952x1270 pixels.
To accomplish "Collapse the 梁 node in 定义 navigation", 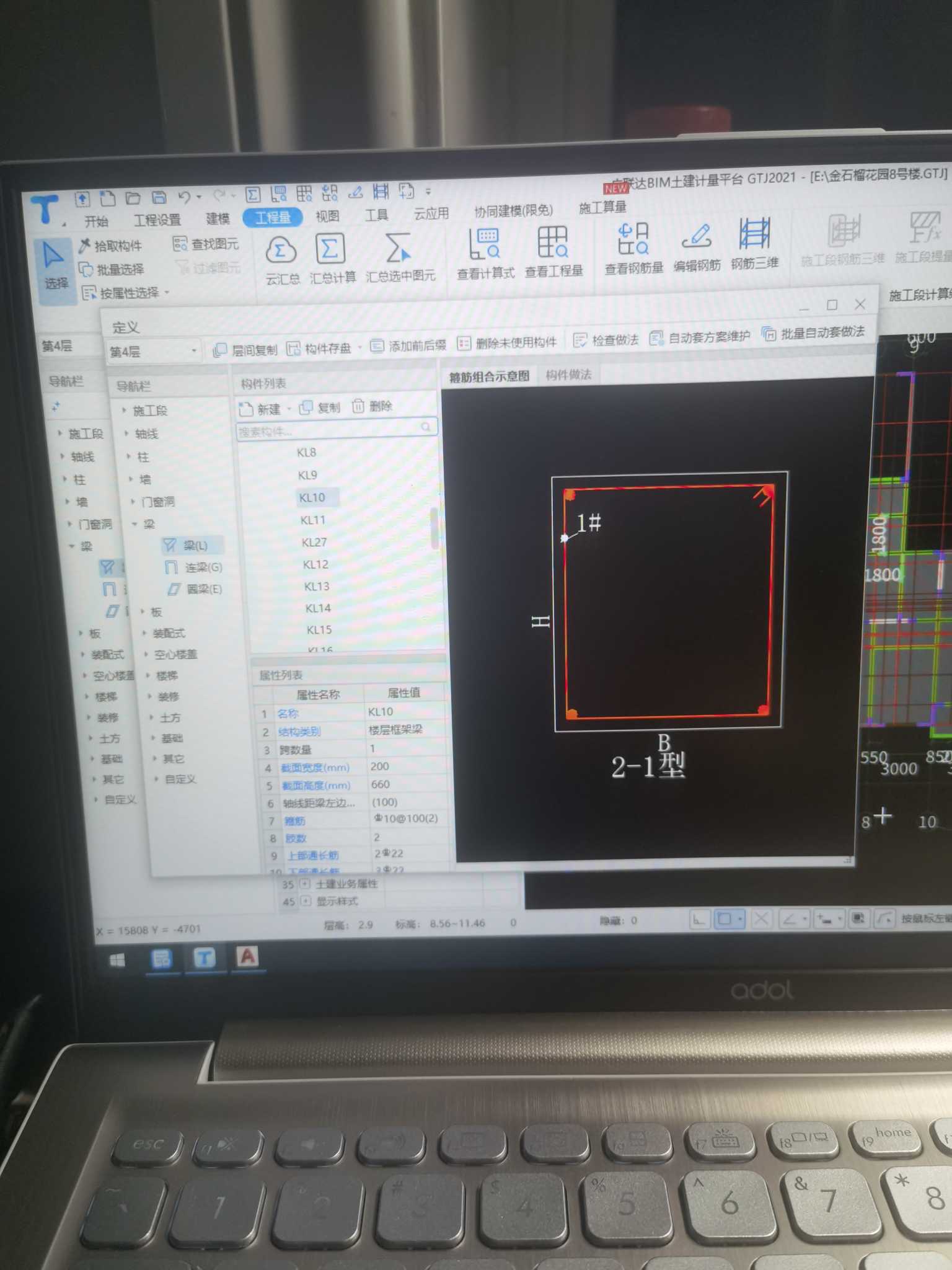I will 134,525.
